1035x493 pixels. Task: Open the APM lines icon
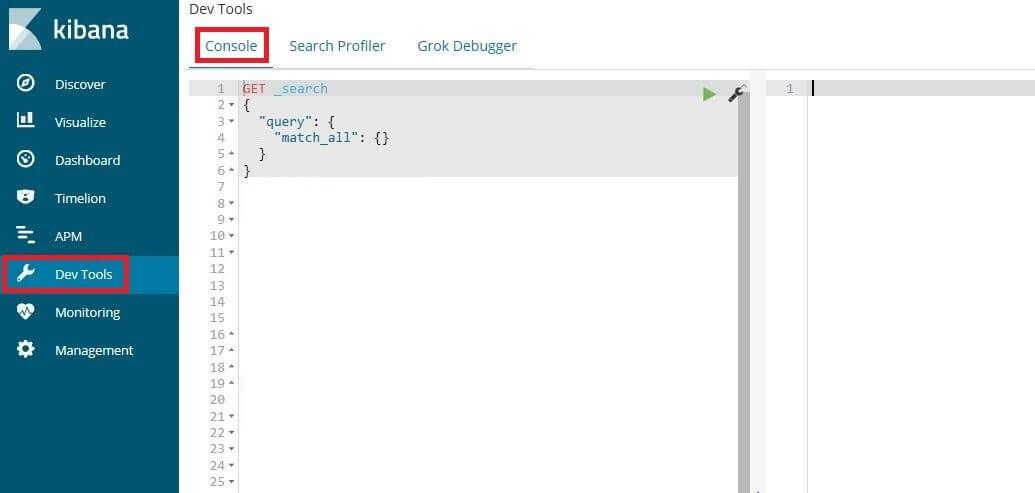click(x=26, y=236)
